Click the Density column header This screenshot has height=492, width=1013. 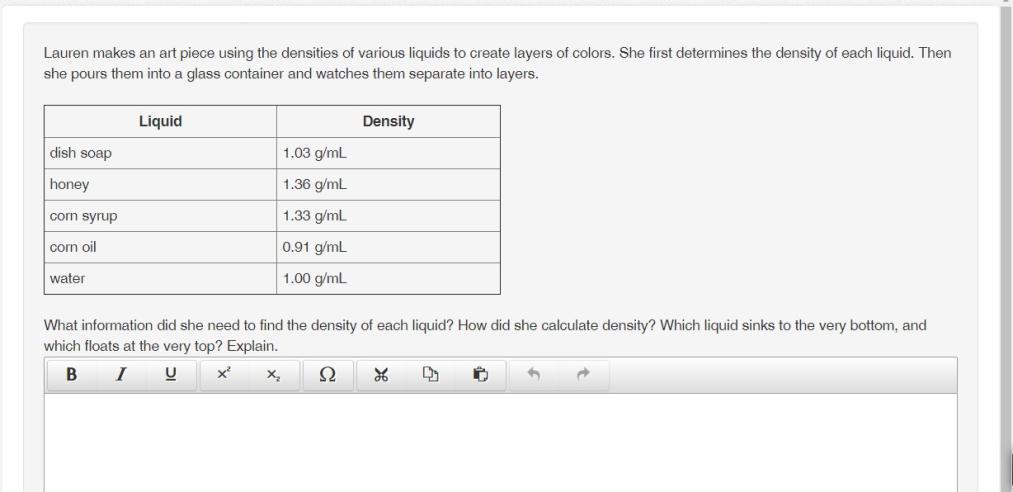coord(388,122)
